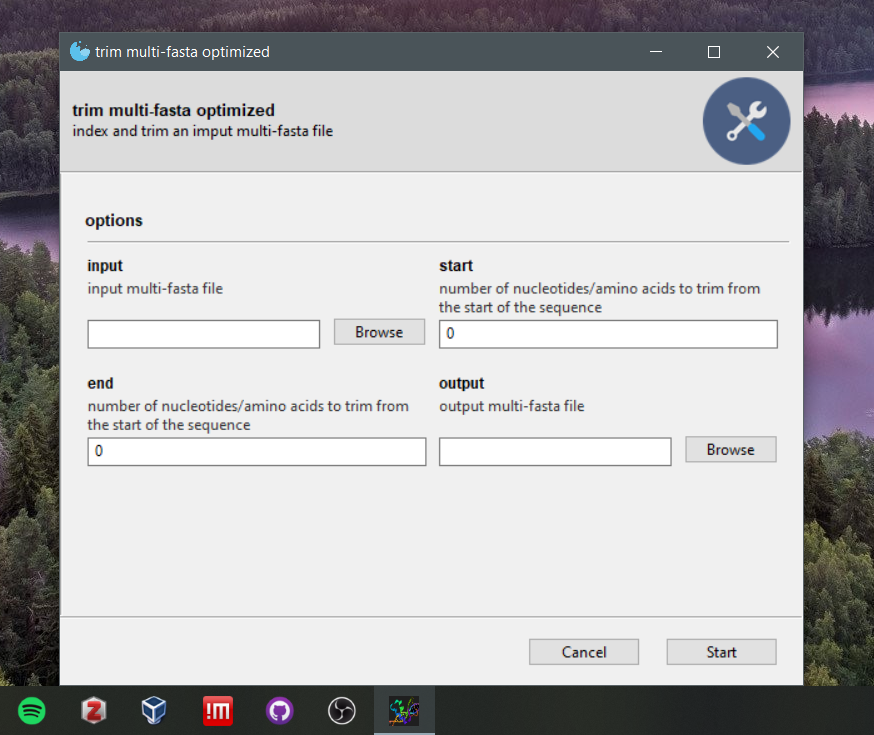Launch Zotero from the taskbar

coord(94,711)
